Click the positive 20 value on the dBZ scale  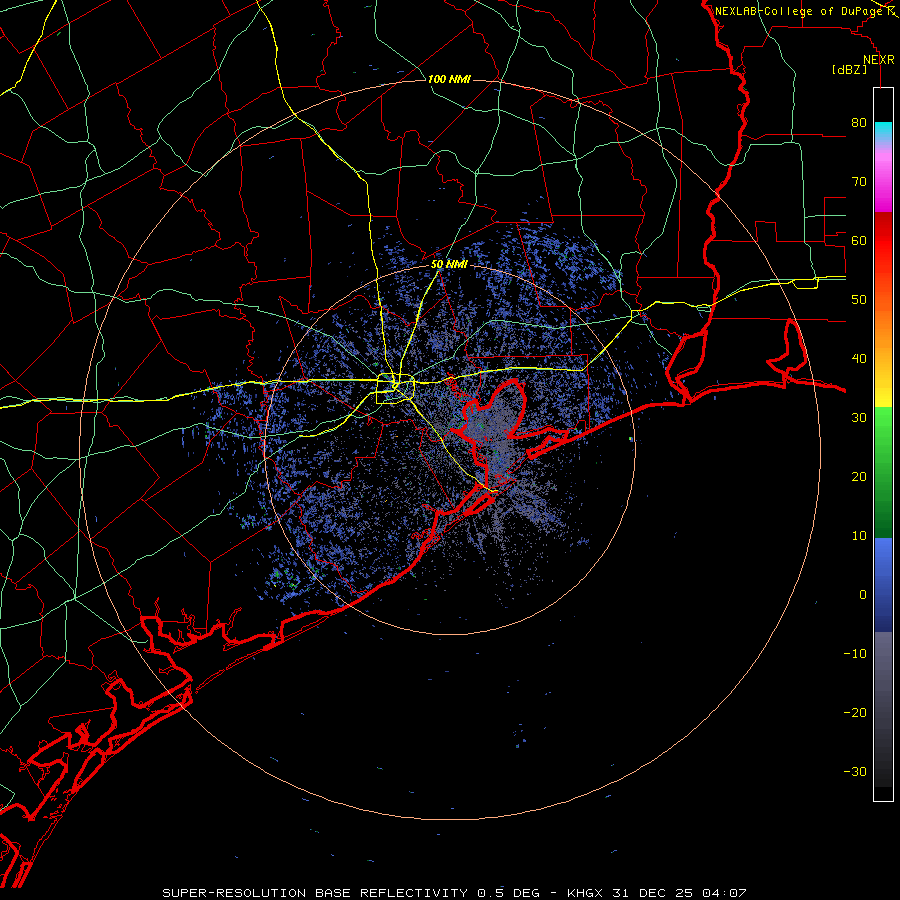coord(859,477)
